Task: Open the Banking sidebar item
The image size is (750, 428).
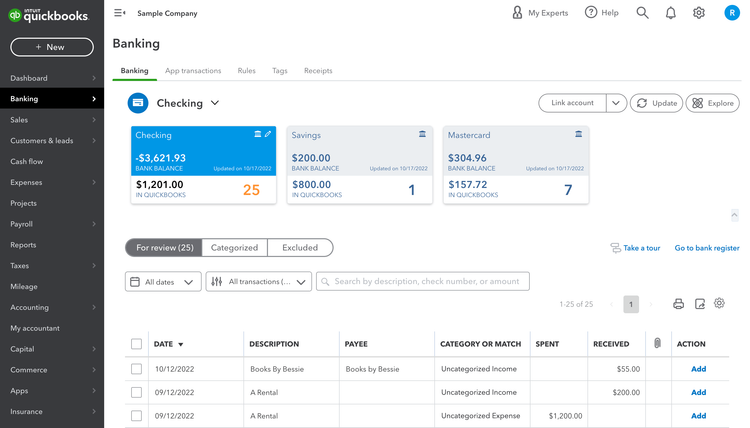Action: [52, 99]
